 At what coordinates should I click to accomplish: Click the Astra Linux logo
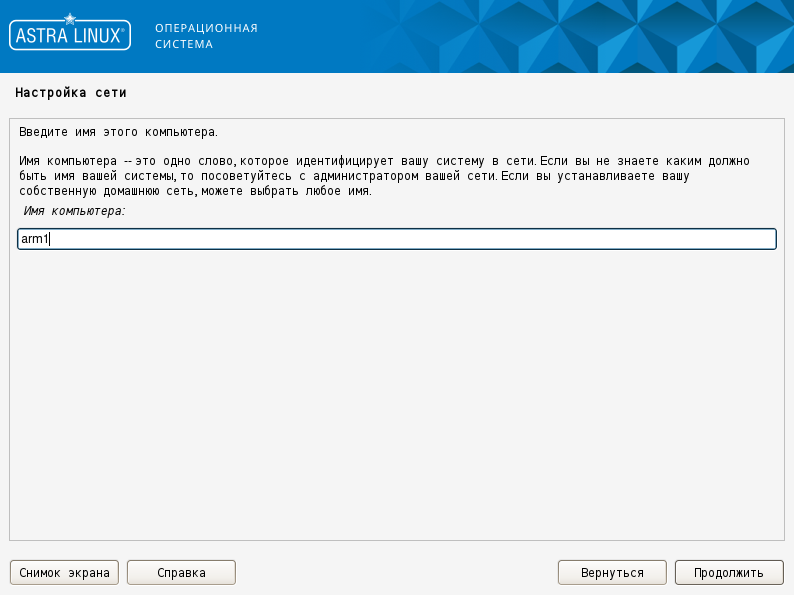point(70,33)
